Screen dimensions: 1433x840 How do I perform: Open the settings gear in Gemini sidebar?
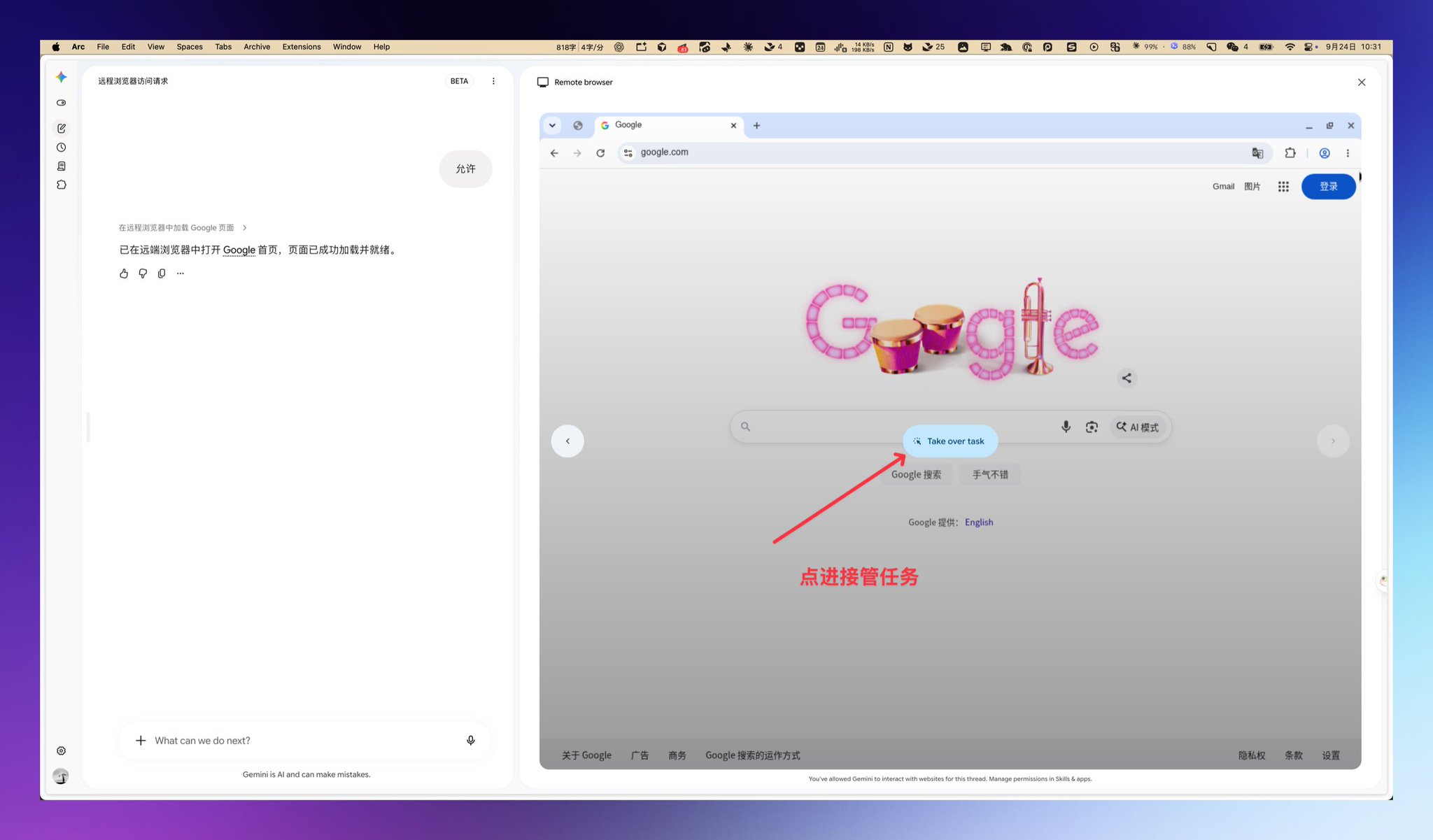62,750
